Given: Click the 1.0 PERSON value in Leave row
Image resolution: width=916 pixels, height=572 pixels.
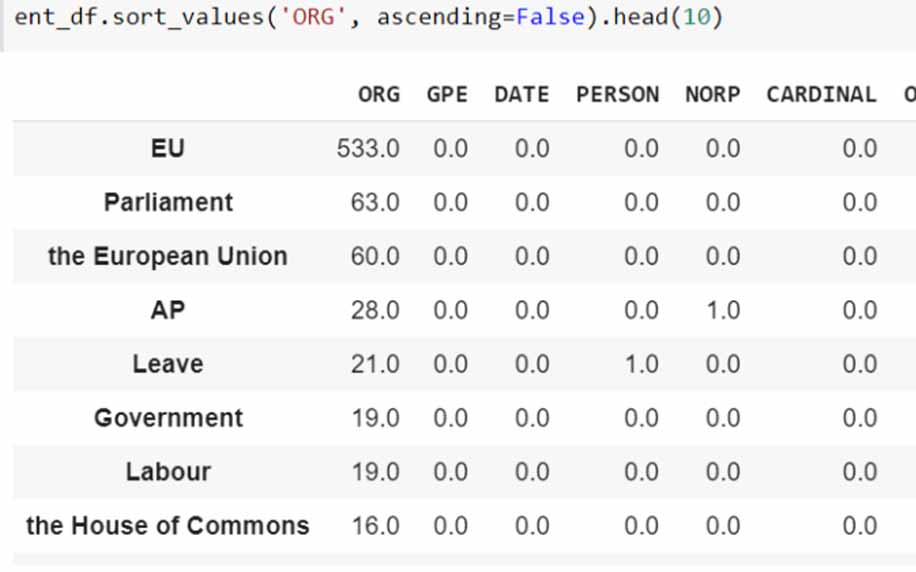Looking at the screenshot, I should click(641, 364).
